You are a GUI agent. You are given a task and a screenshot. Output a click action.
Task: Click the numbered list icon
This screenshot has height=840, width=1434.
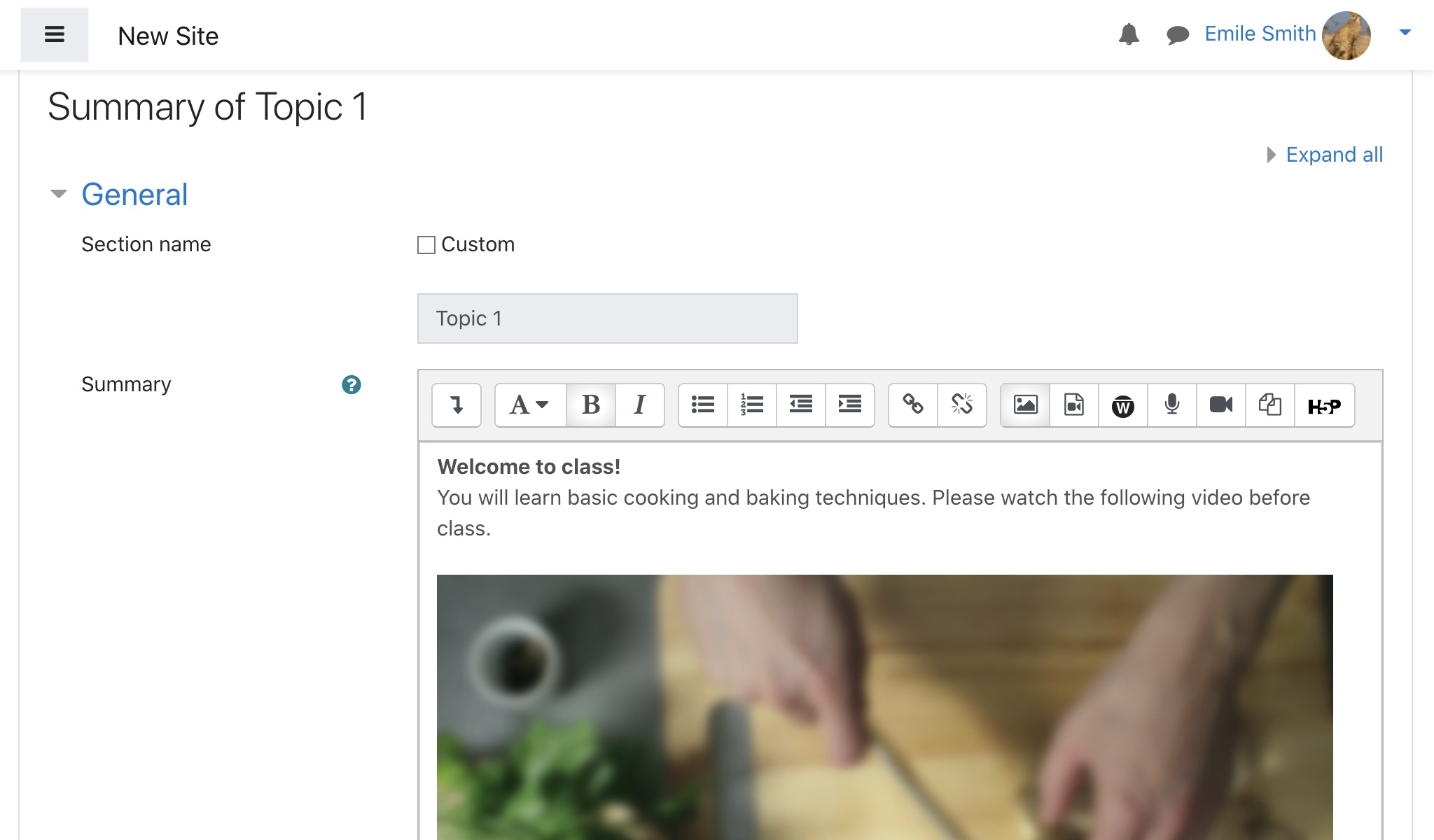point(752,403)
